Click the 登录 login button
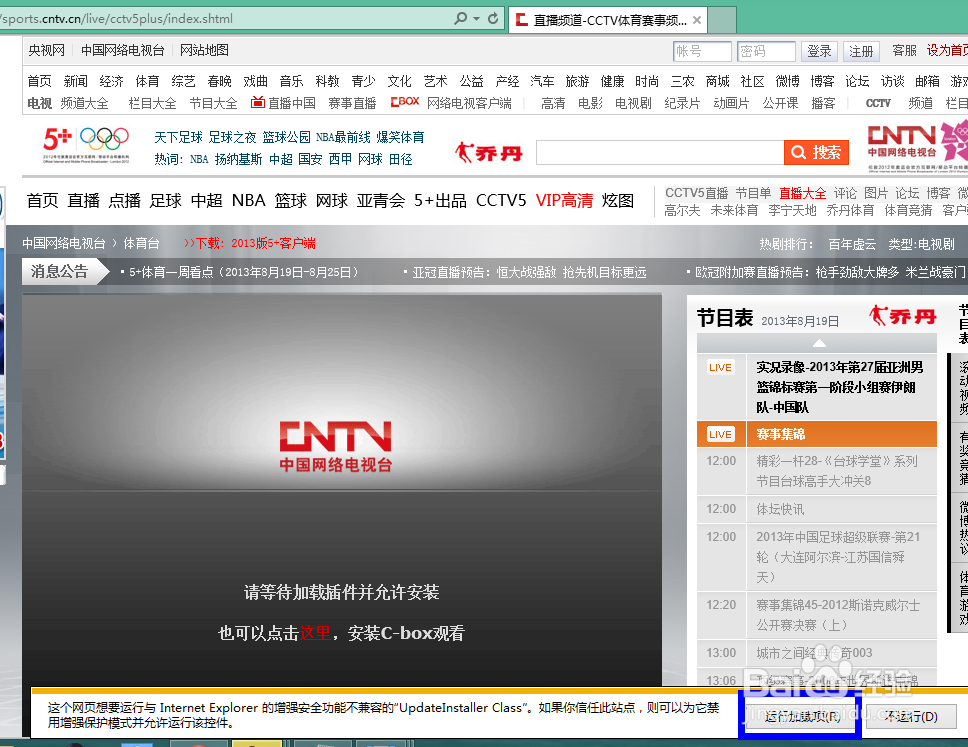 click(x=819, y=51)
